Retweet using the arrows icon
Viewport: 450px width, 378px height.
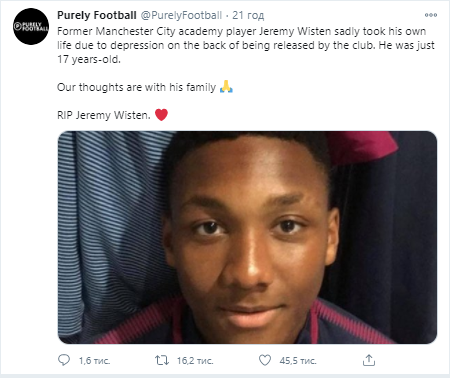coord(162,360)
